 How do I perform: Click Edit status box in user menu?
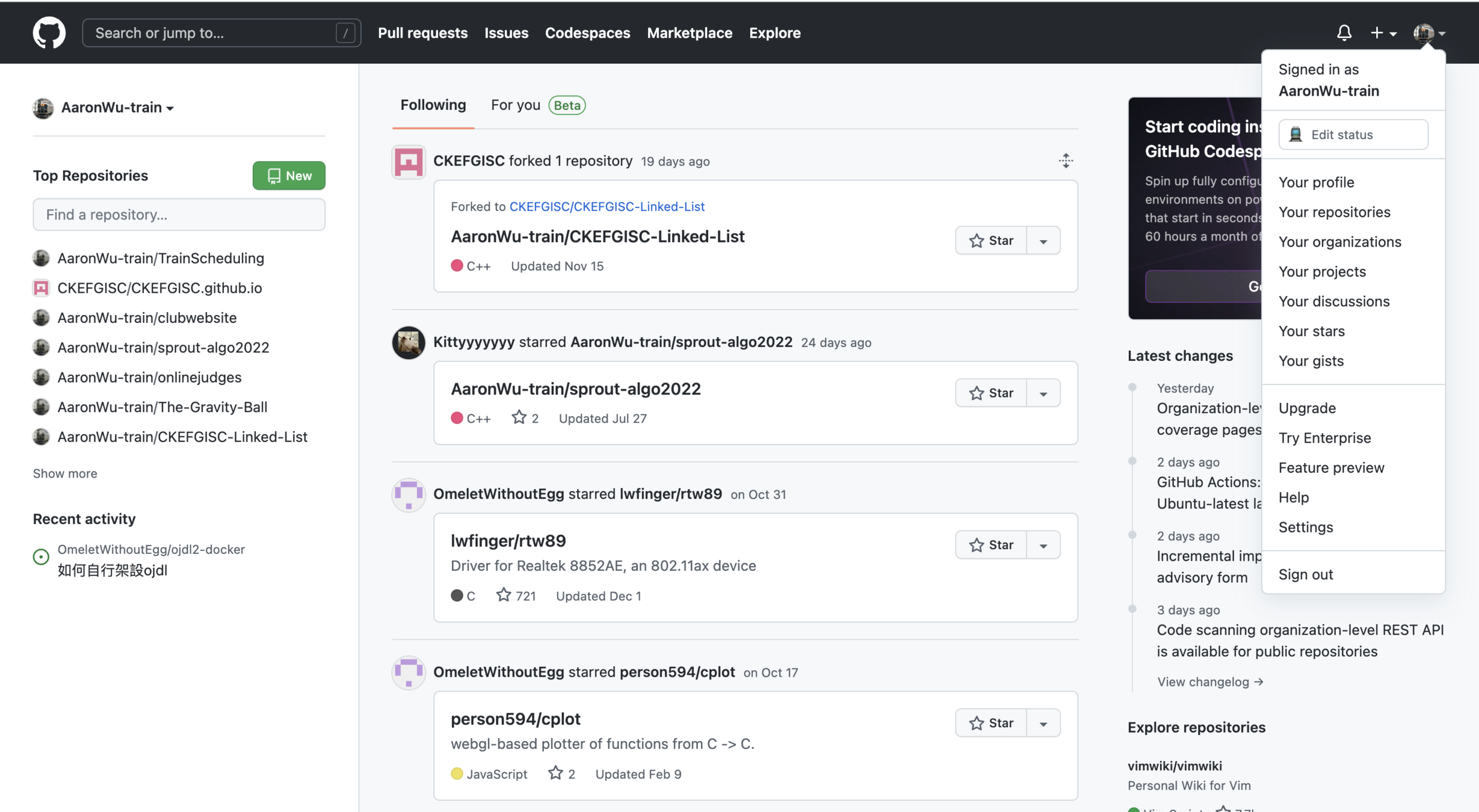click(x=1353, y=135)
